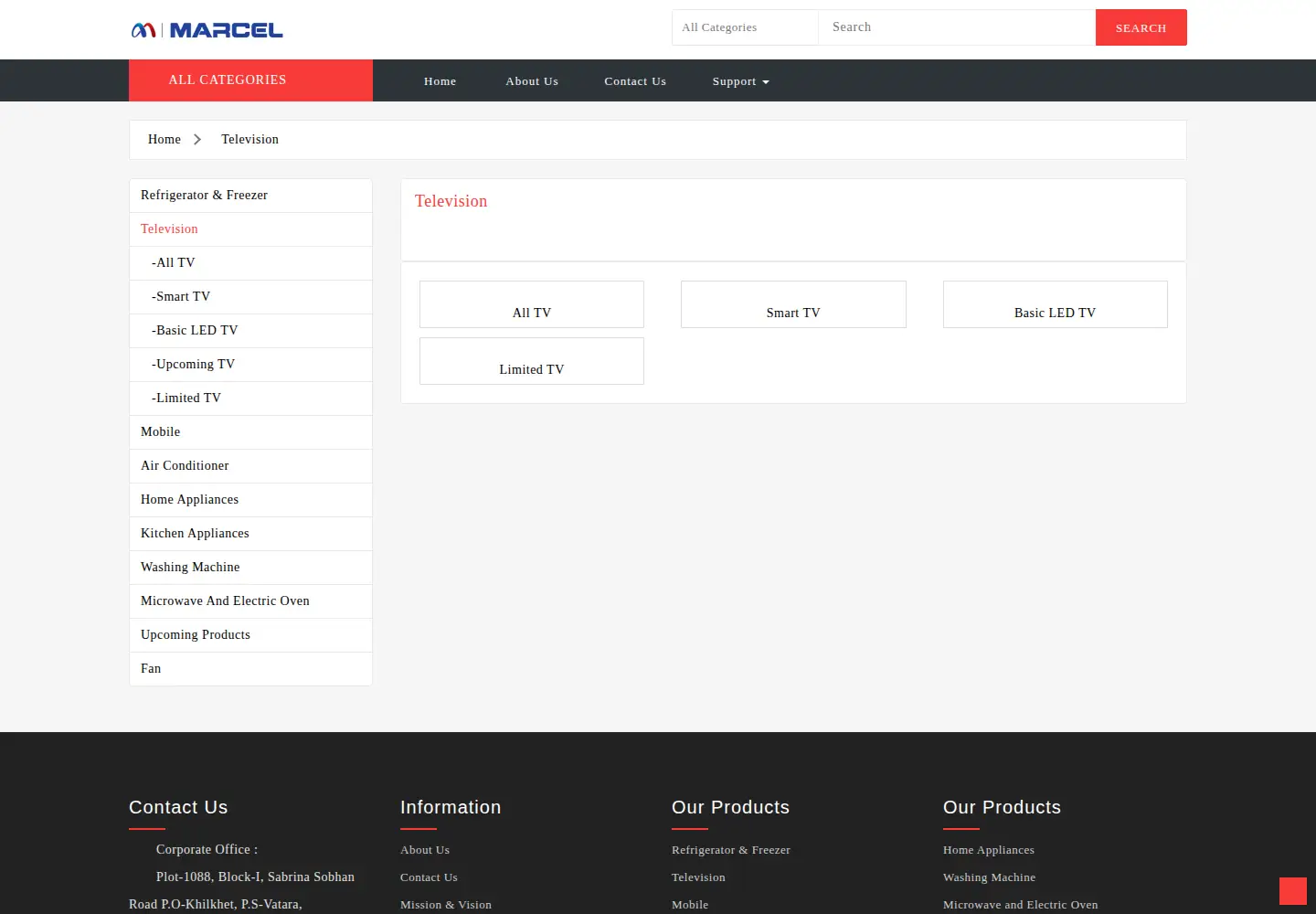
Task: Click the red SEARCH button
Action: (1141, 27)
